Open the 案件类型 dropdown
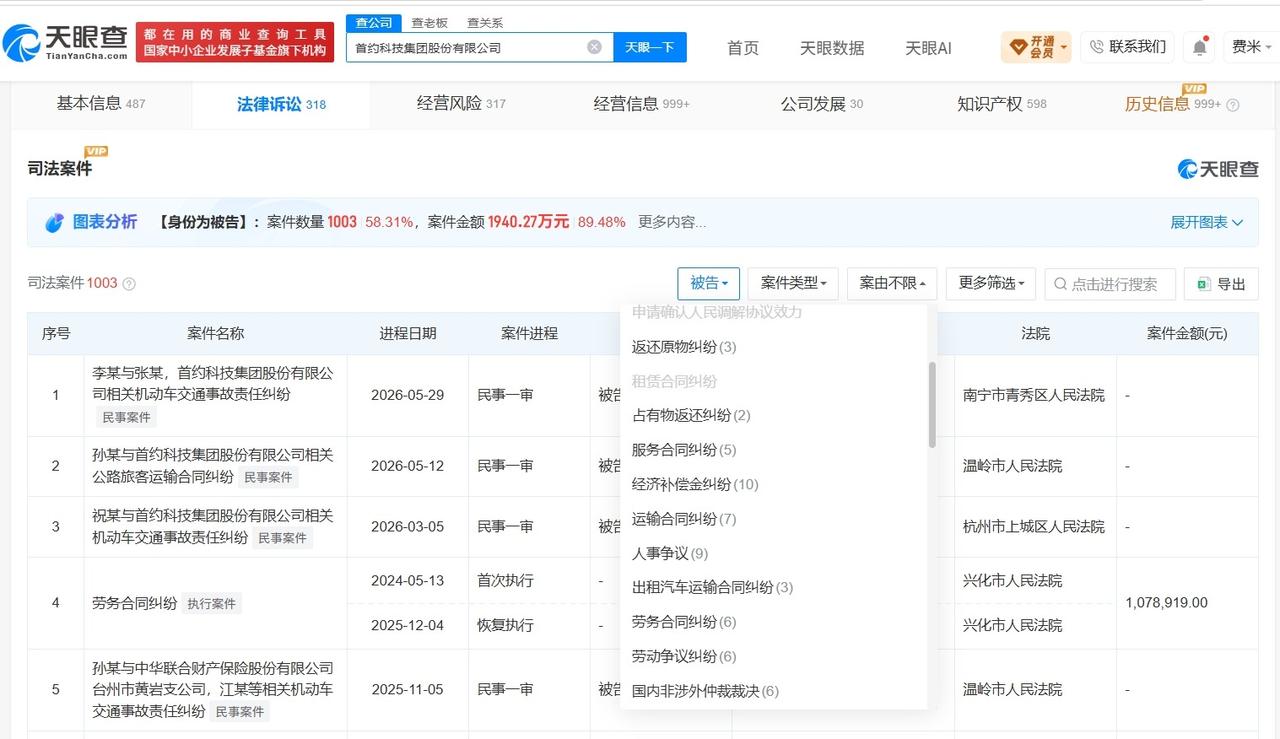The height and width of the screenshot is (739, 1280). [793, 284]
